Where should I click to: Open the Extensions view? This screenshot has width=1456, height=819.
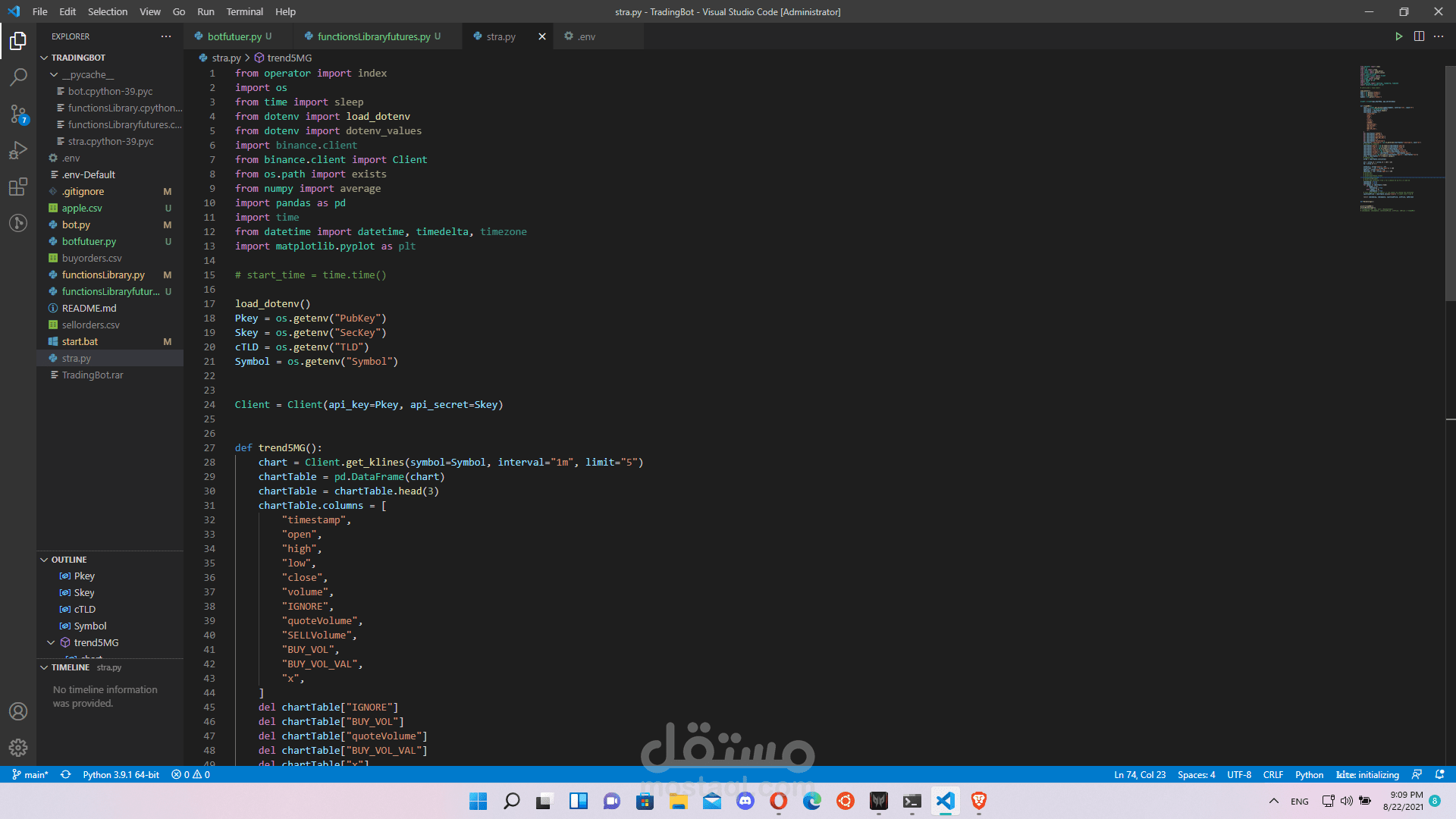18,187
